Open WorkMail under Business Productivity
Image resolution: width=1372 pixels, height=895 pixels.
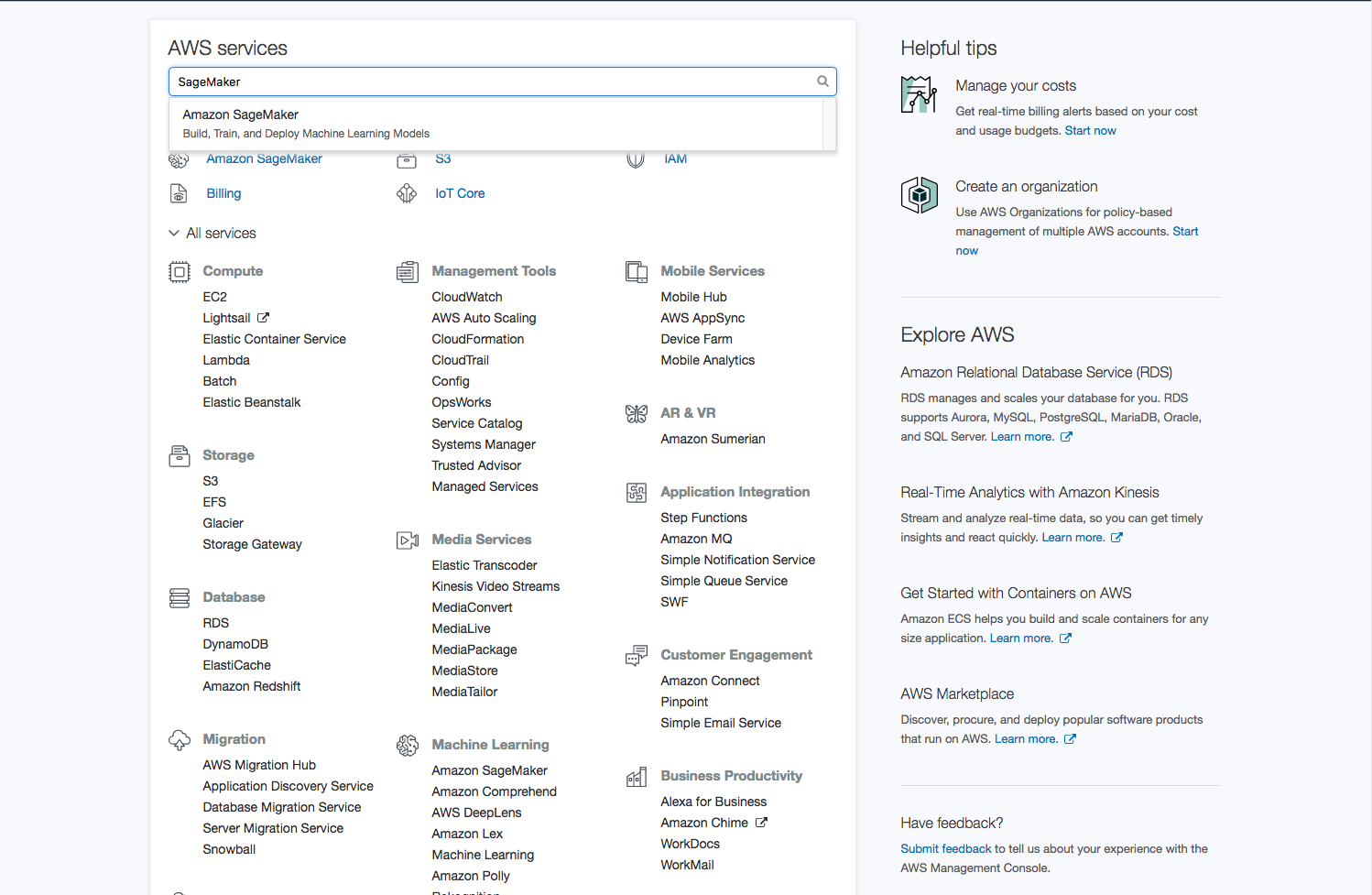(x=687, y=865)
